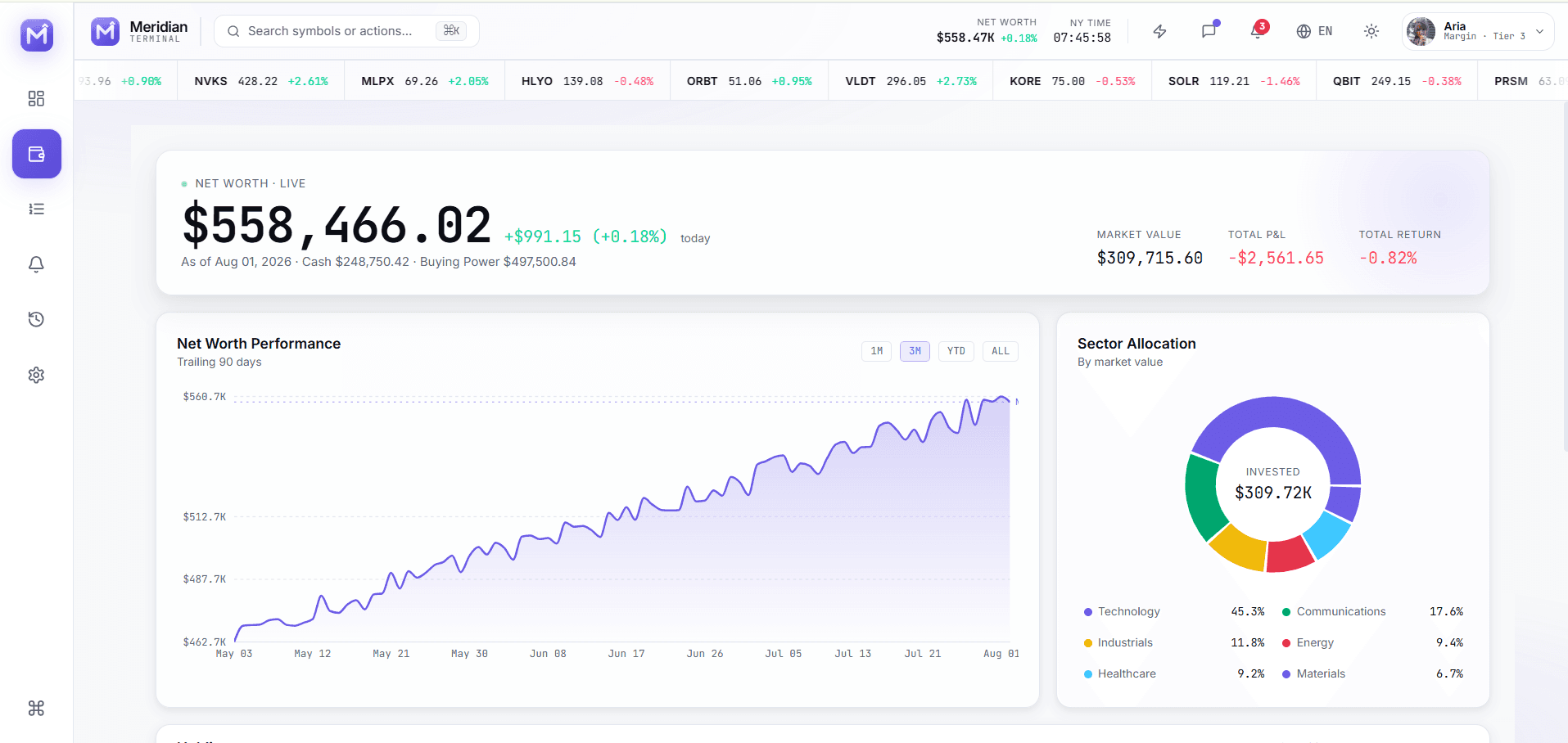Click the Materials legend entry
Screen dimensions: 1568x743
pos(1372,674)
